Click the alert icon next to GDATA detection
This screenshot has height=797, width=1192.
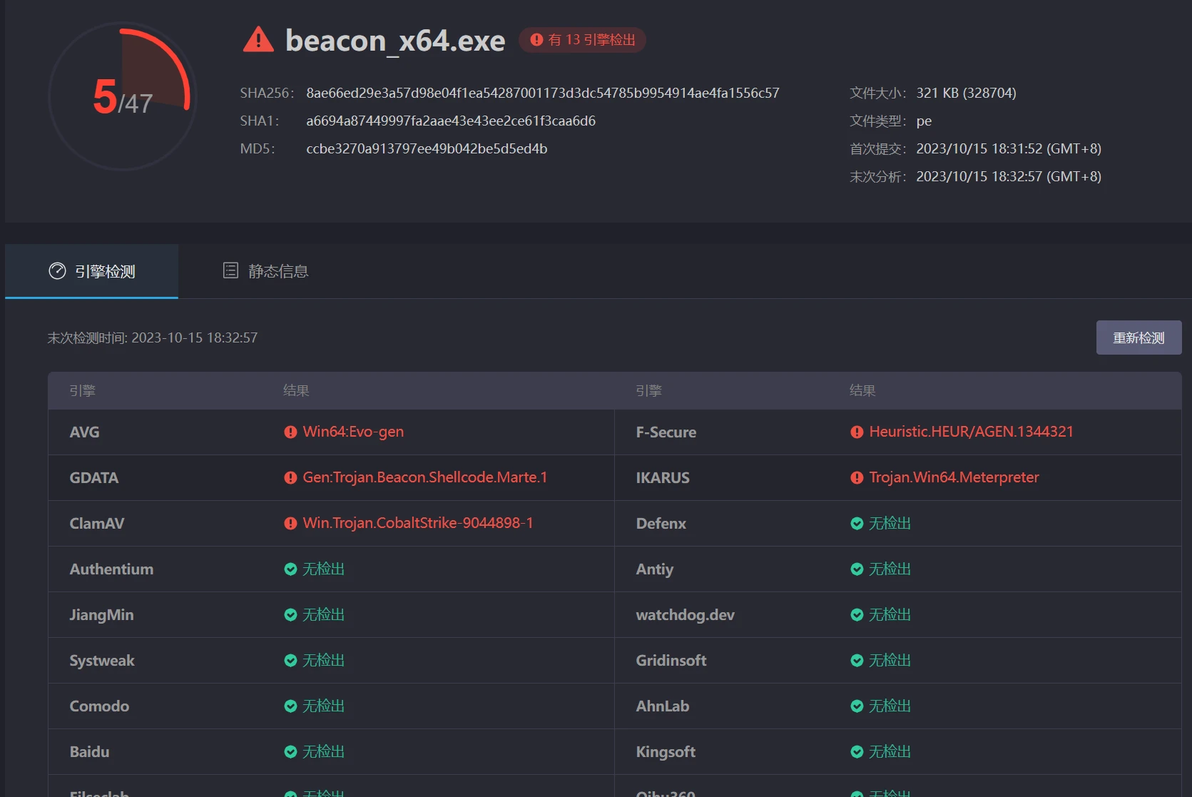tap(290, 478)
